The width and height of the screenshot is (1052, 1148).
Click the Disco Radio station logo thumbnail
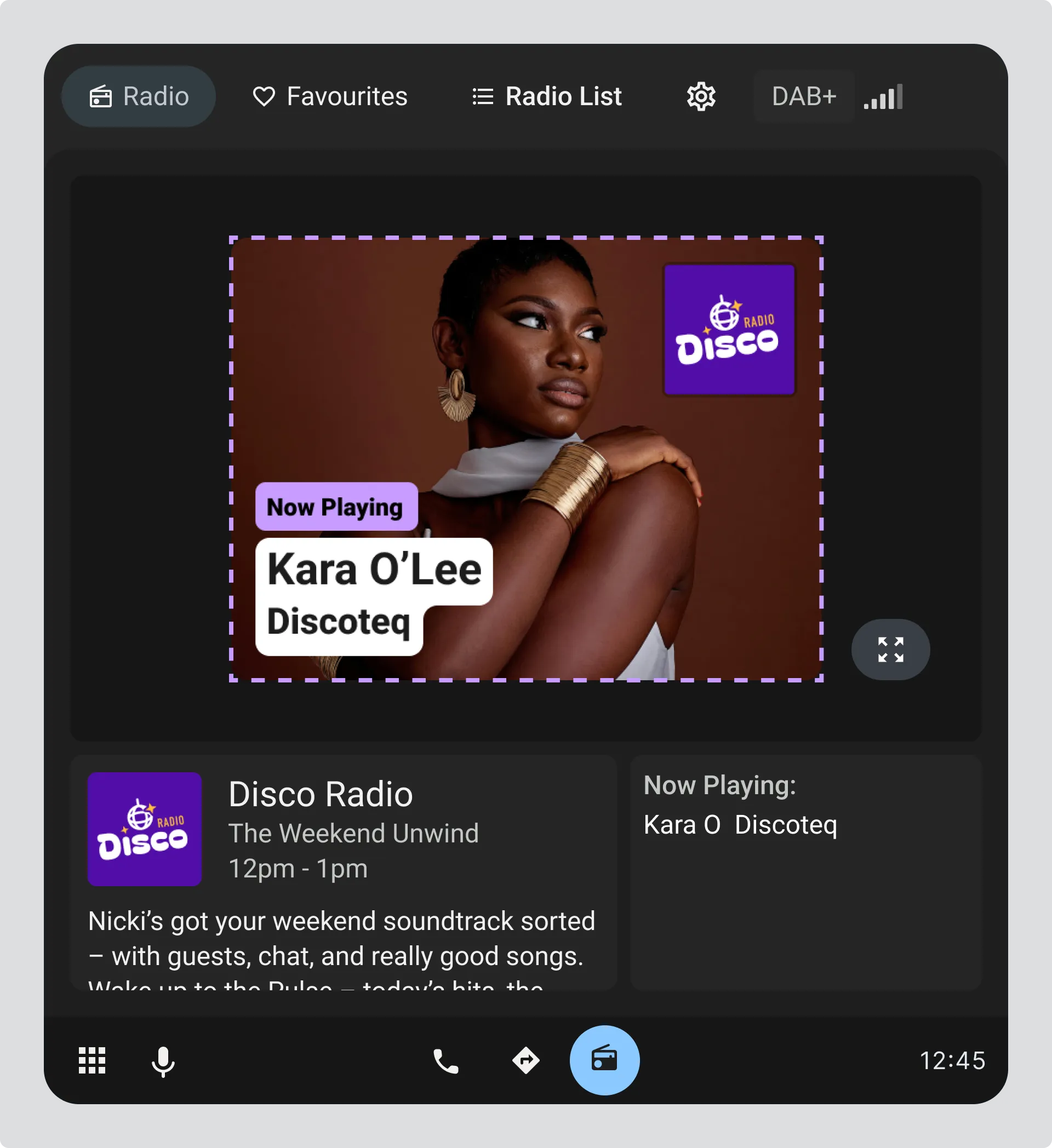coord(145,829)
